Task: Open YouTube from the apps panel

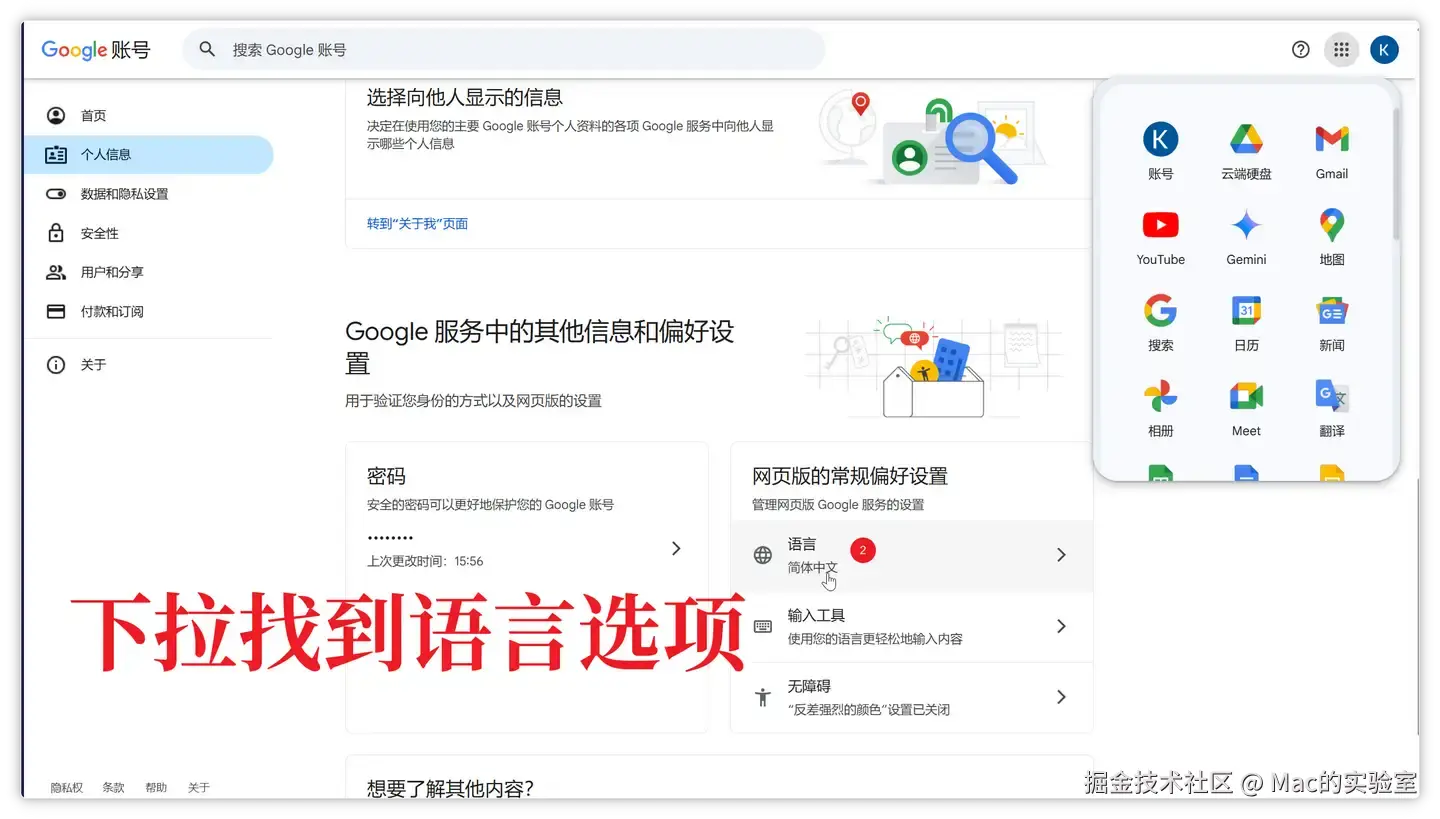Action: tap(1160, 237)
